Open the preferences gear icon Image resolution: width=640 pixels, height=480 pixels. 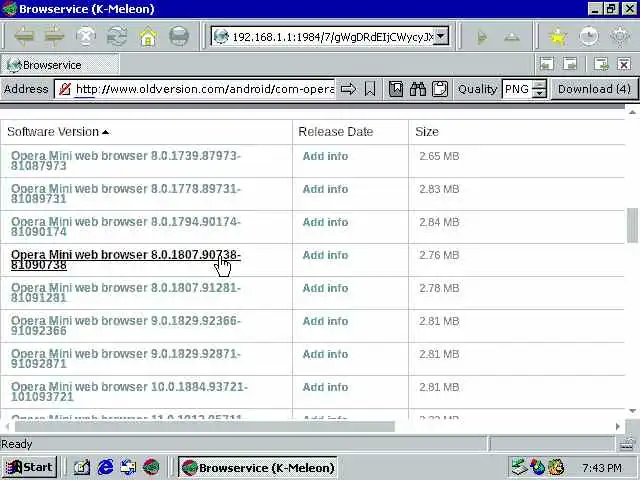pos(620,37)
